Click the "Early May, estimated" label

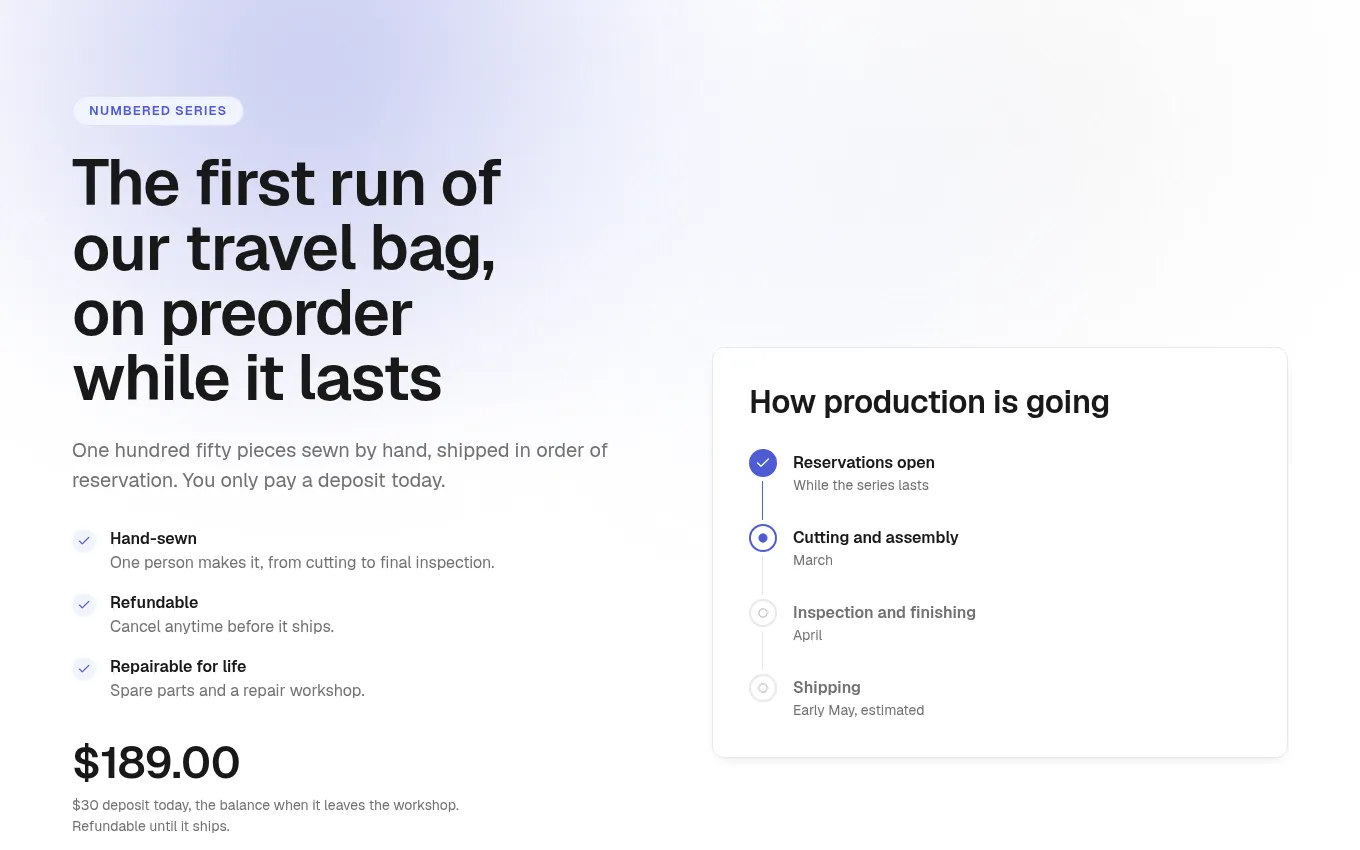click(x=859, y=710)
